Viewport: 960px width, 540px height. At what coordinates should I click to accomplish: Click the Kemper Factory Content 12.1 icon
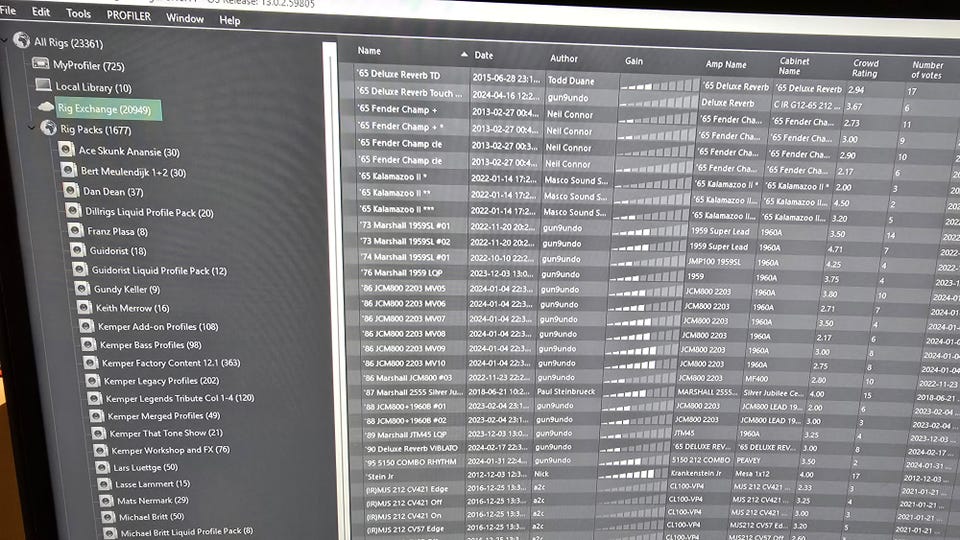(91, 362)
